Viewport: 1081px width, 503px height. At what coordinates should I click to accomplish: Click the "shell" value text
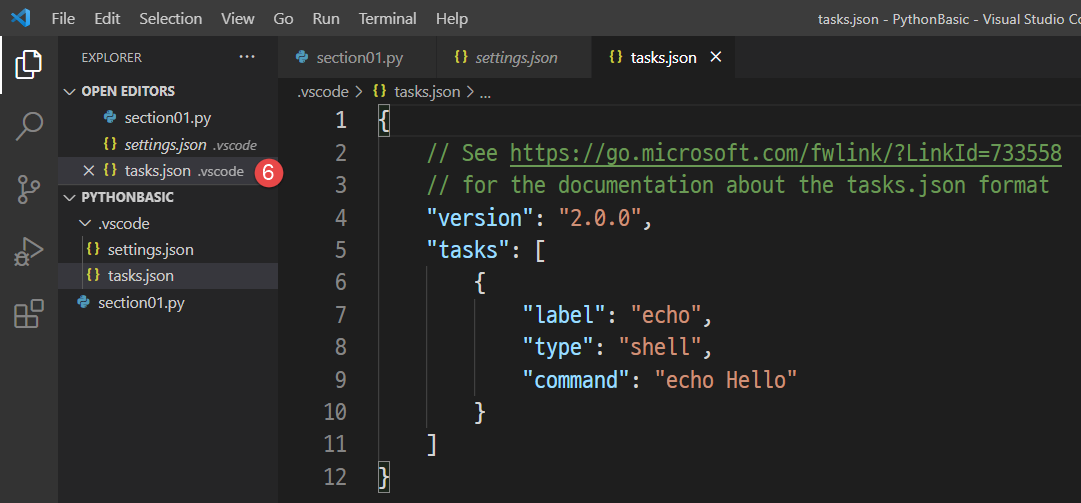(660, 347)
